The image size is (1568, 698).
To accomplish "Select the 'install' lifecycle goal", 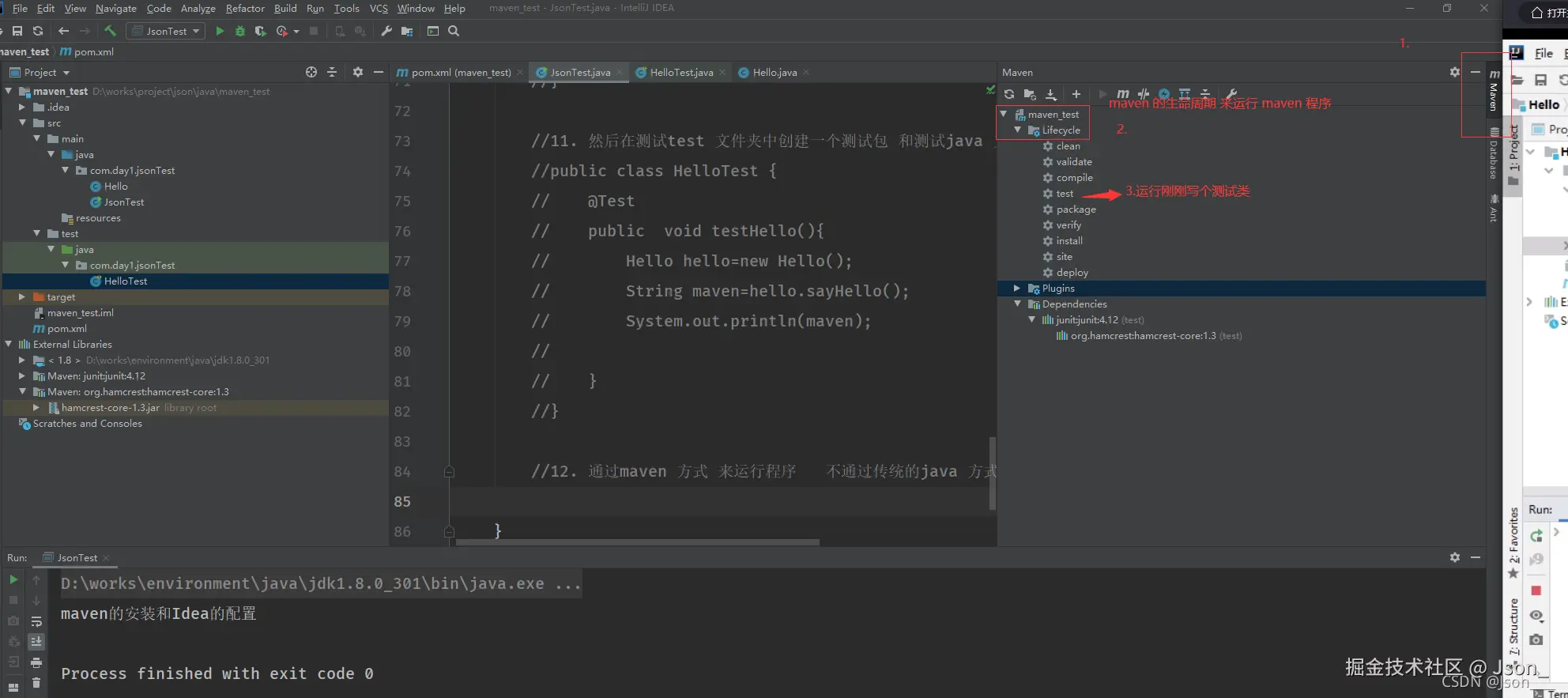I will coord(1069,240).
